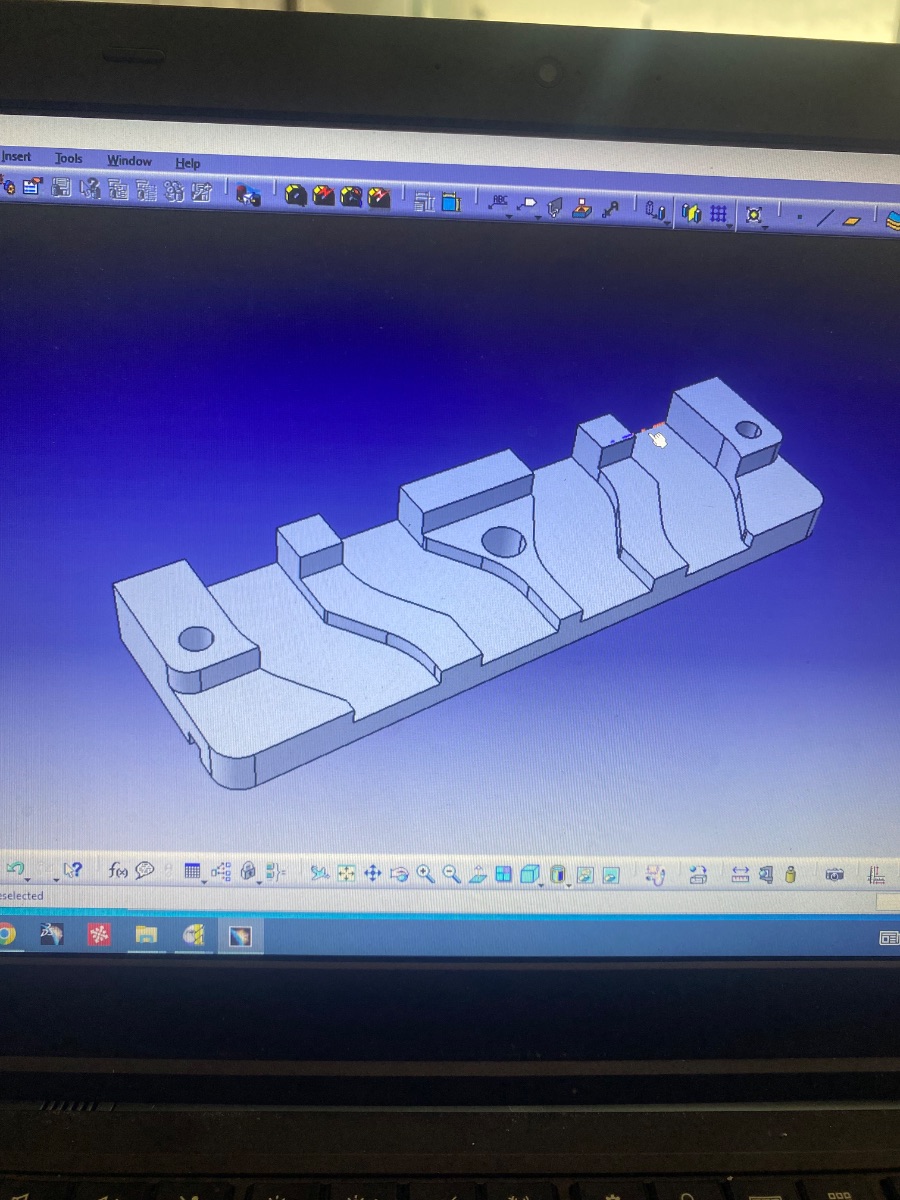Click the padlock icon in bottom toolbar

pyautogui.click(x=247, y=872)
